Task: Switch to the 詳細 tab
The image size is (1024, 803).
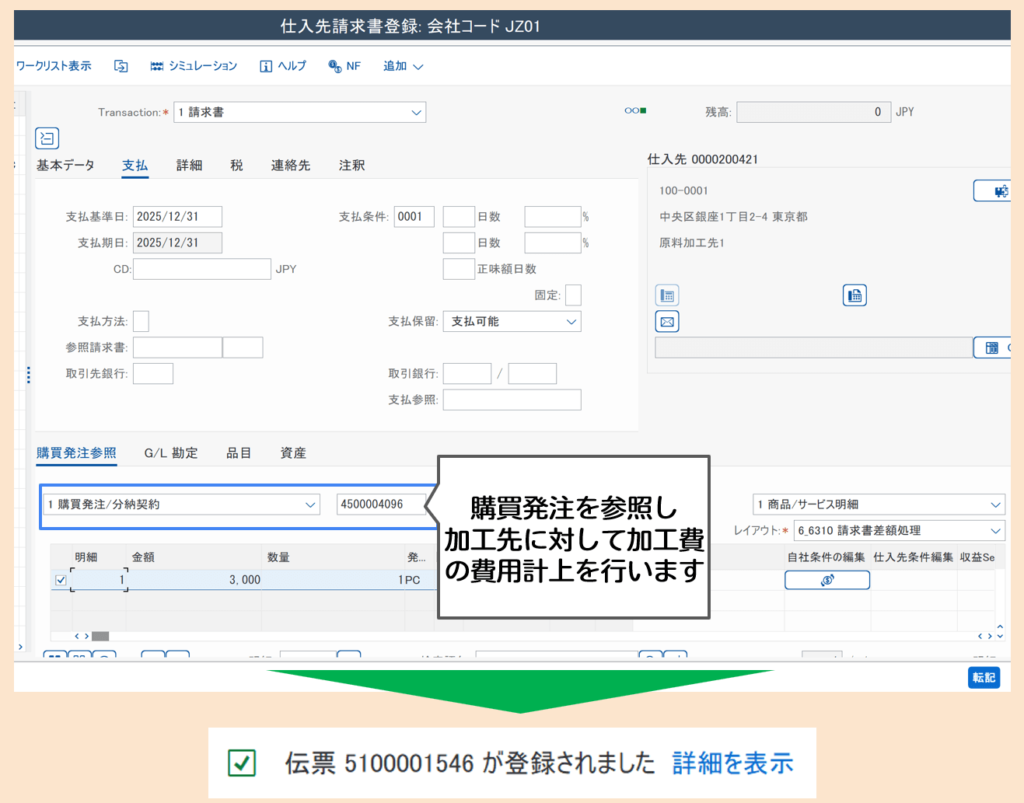Action: click(189, 165)
